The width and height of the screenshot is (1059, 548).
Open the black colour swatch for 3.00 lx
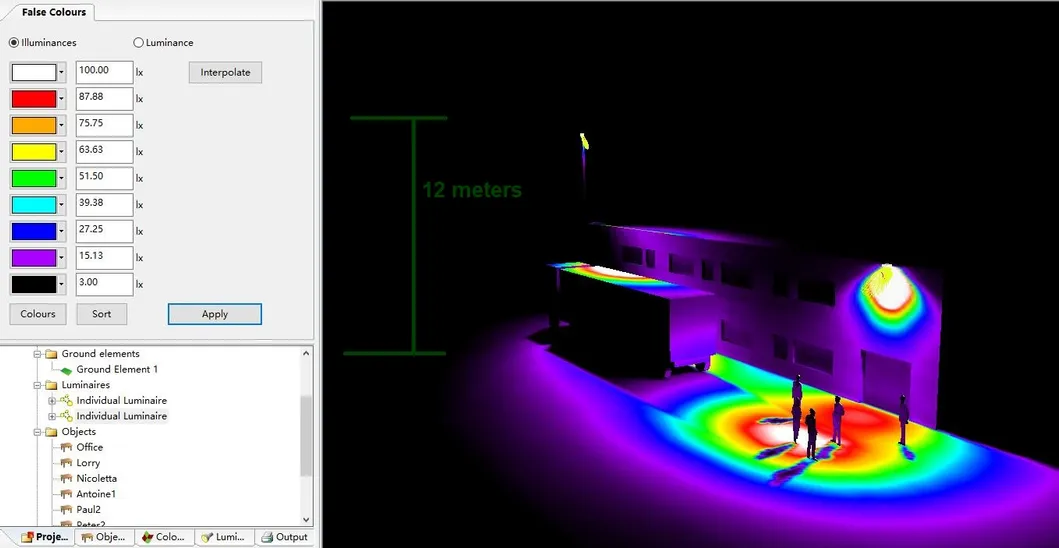[x=34, y=284]
